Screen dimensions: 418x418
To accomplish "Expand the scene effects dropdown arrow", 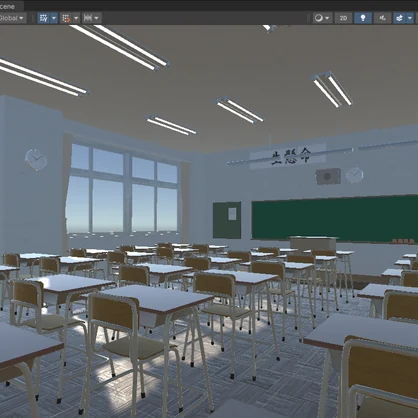I will (410, 18).
